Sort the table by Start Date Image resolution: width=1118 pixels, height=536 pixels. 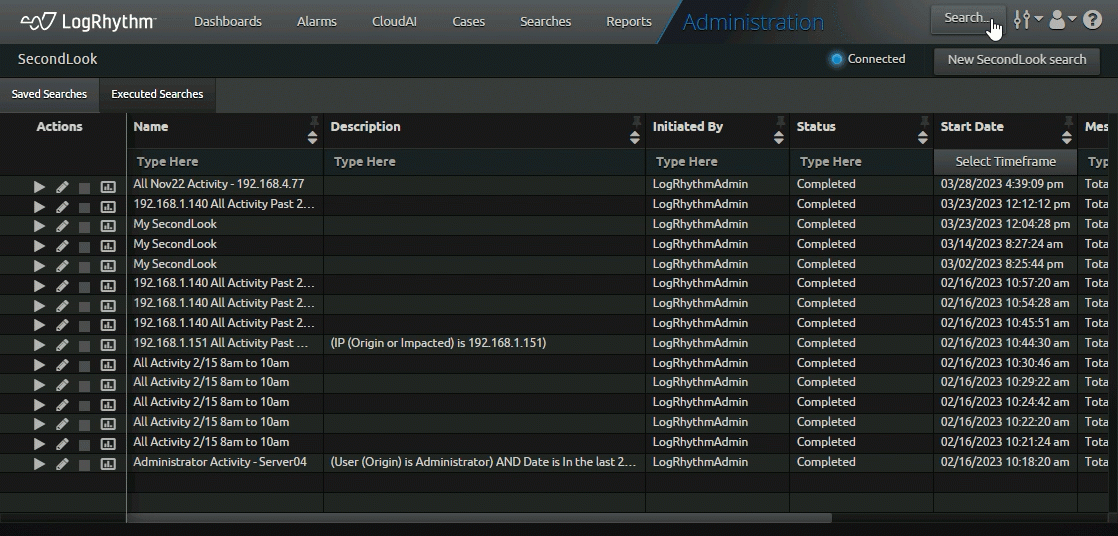pyautogui.click(x=1067, y=136)
